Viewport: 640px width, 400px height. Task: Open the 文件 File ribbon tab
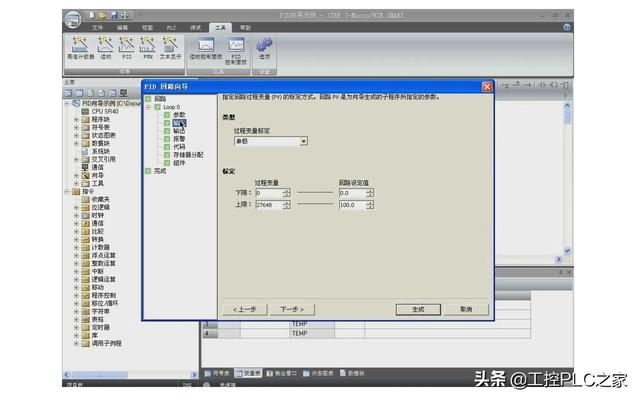(97, 27)
